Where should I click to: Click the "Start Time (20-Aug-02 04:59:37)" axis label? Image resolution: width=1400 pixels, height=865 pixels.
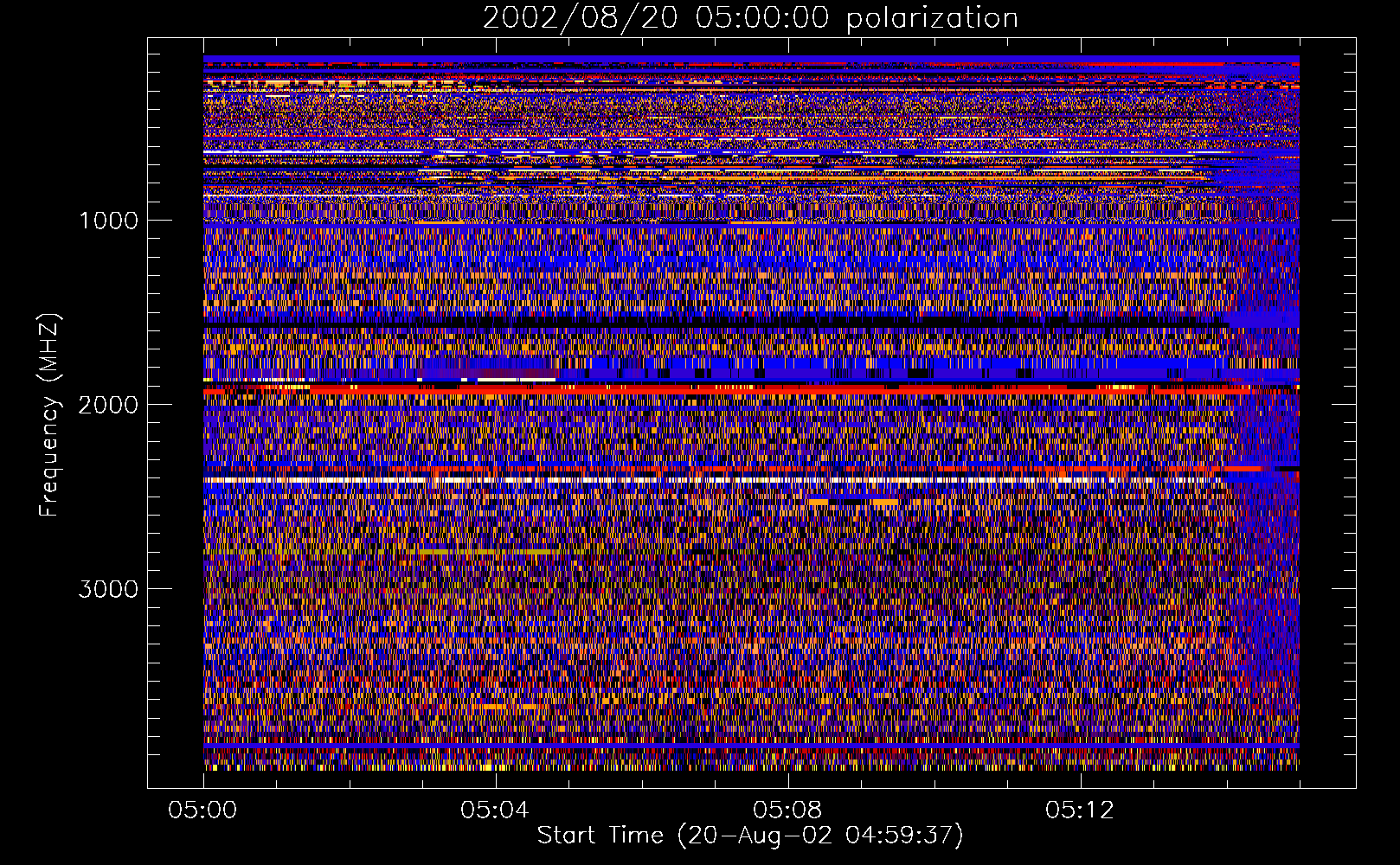pyautogui.click(x=750, y=836)
